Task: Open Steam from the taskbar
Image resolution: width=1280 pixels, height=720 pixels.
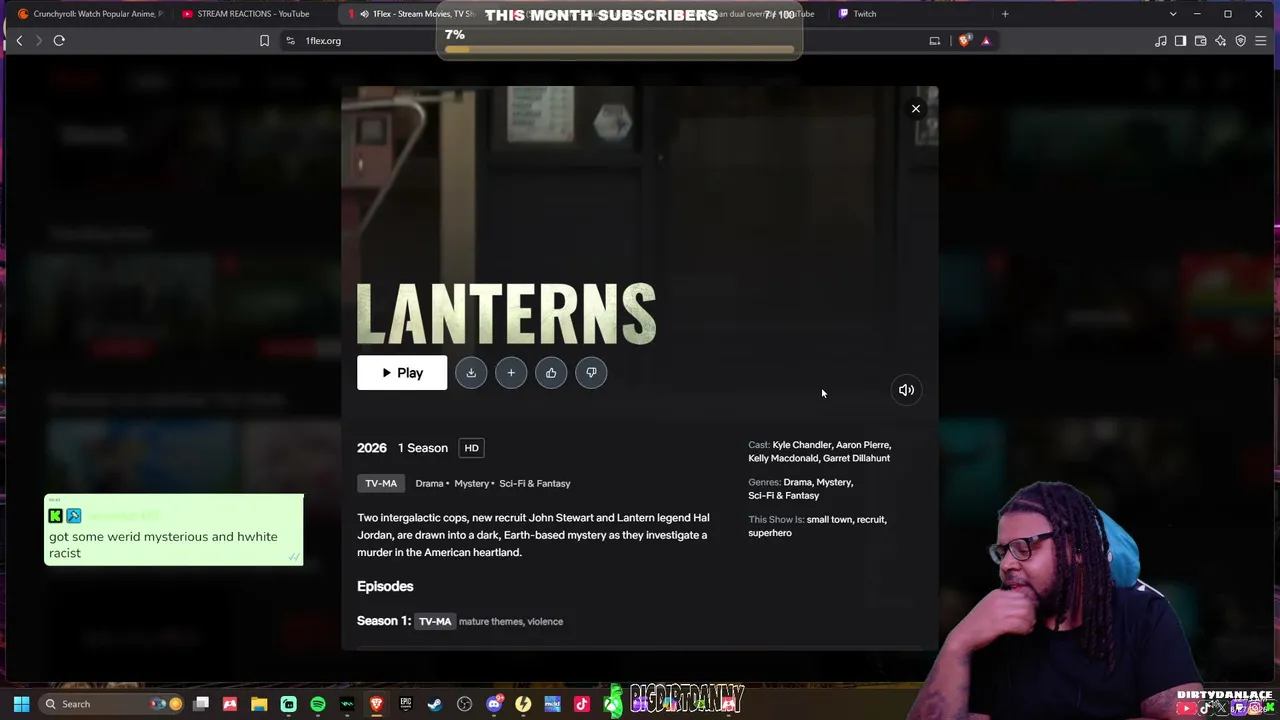Action: pyautogui.click(x=434, y=704)
